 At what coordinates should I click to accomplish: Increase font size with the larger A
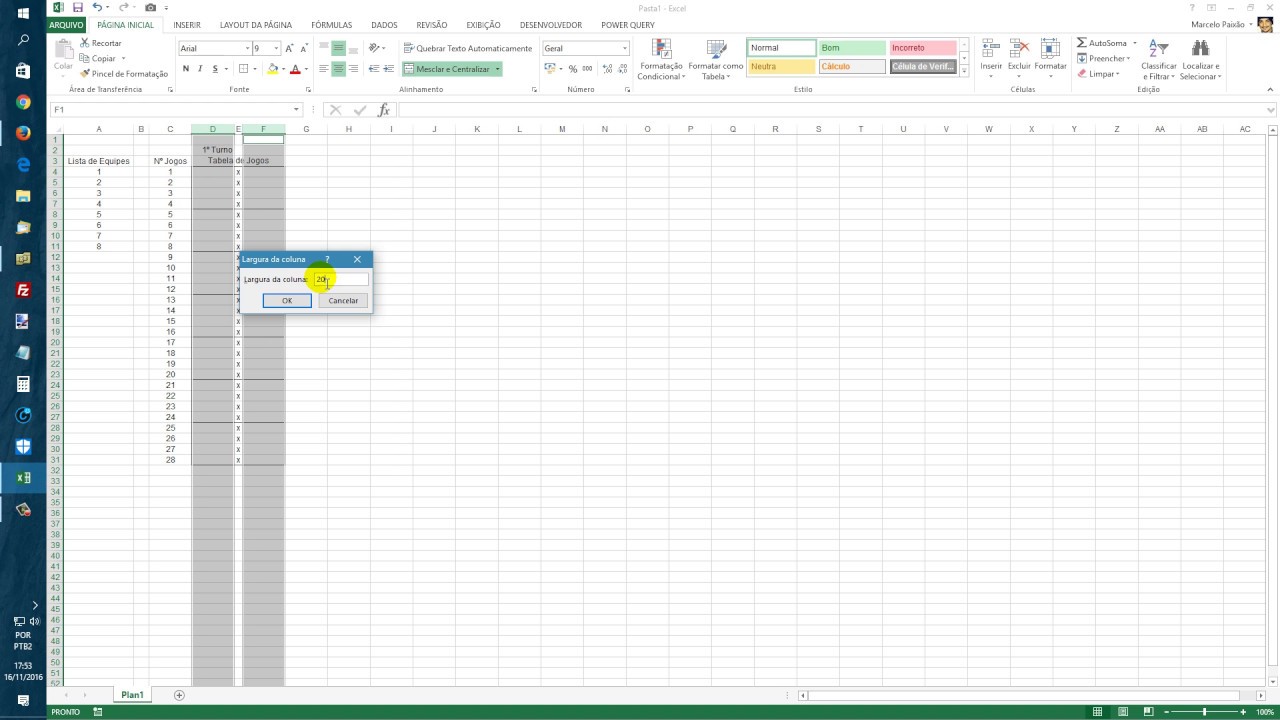click(290, 48)
